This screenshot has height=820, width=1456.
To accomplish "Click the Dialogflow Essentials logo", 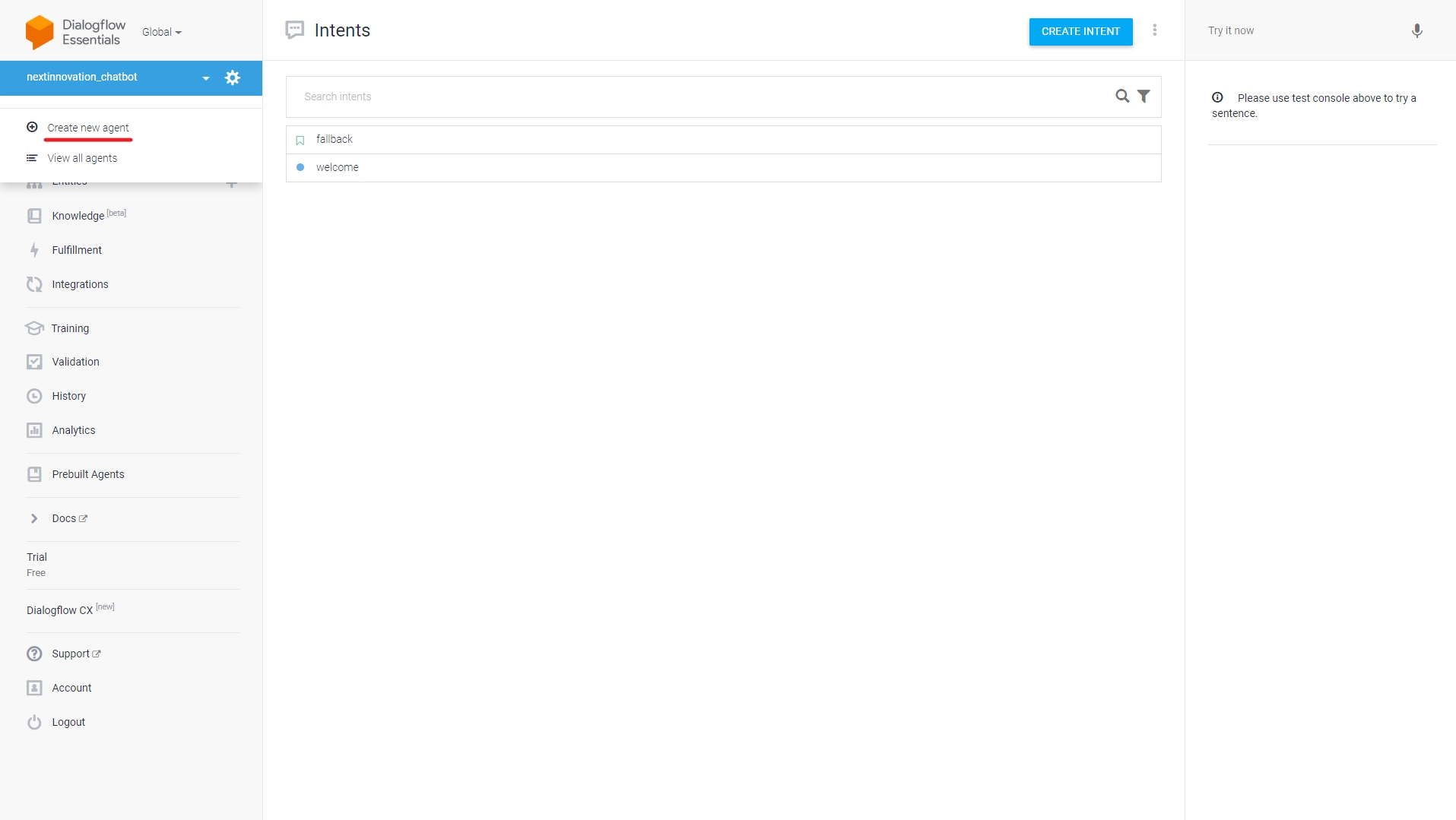I will (75, 32).
